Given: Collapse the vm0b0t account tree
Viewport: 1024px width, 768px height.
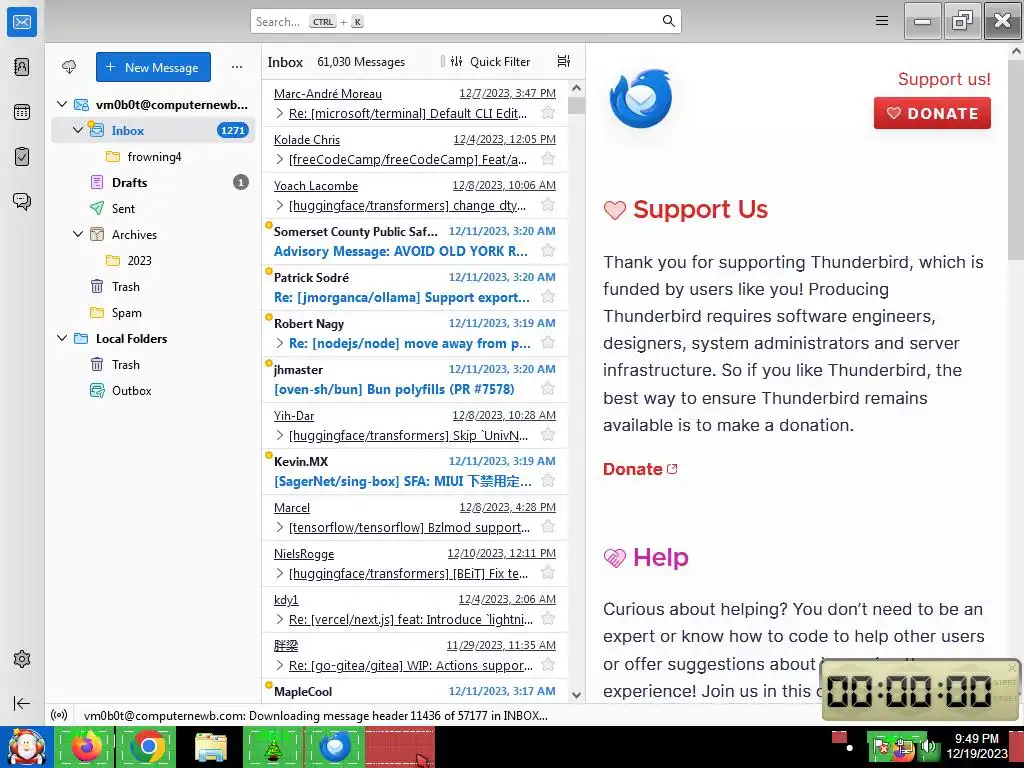Looking at the screenshot, I should pyautogui.click(x=62, y=104).
